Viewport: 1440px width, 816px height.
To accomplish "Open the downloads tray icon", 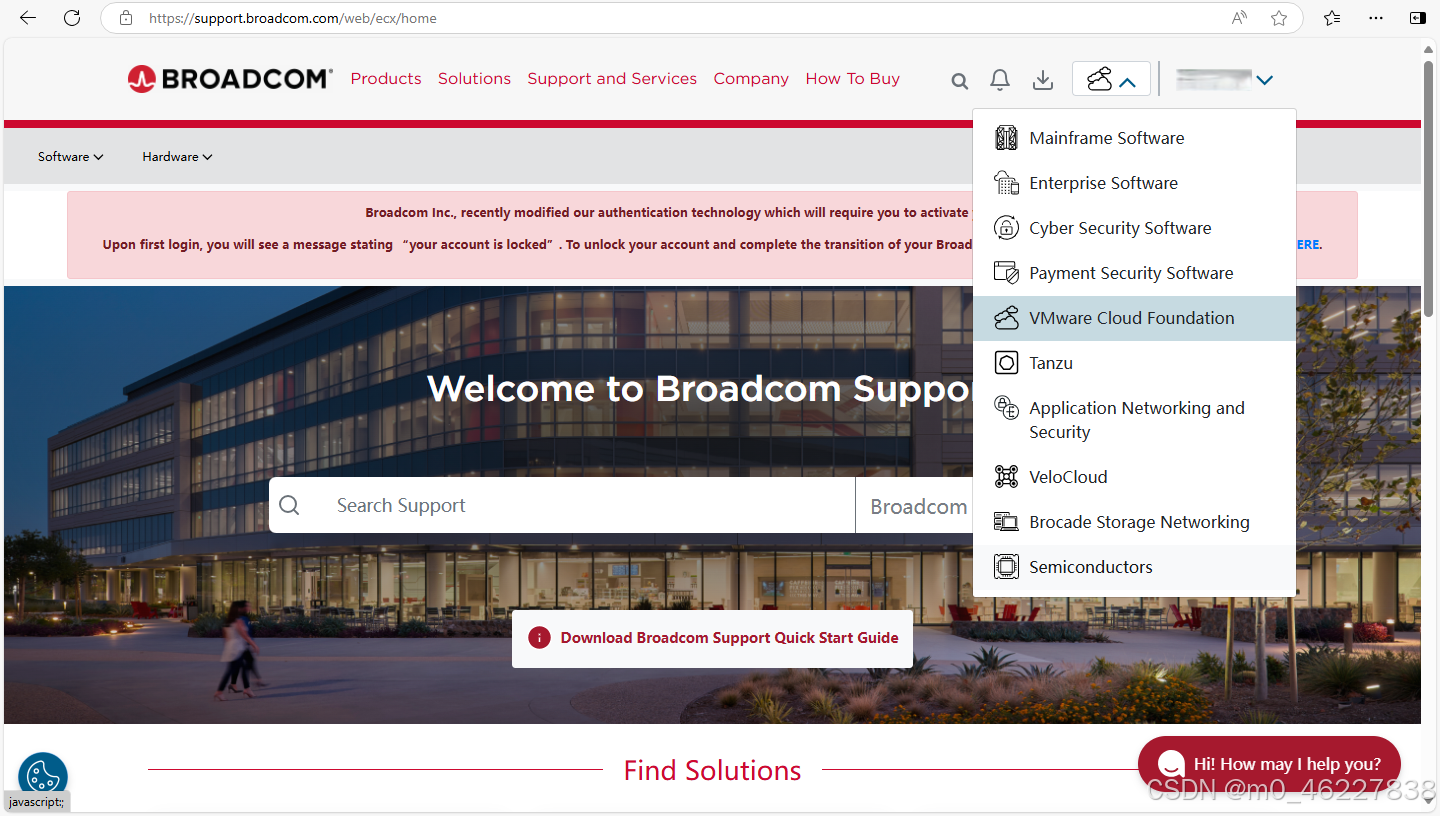I will coord(1043,80).
